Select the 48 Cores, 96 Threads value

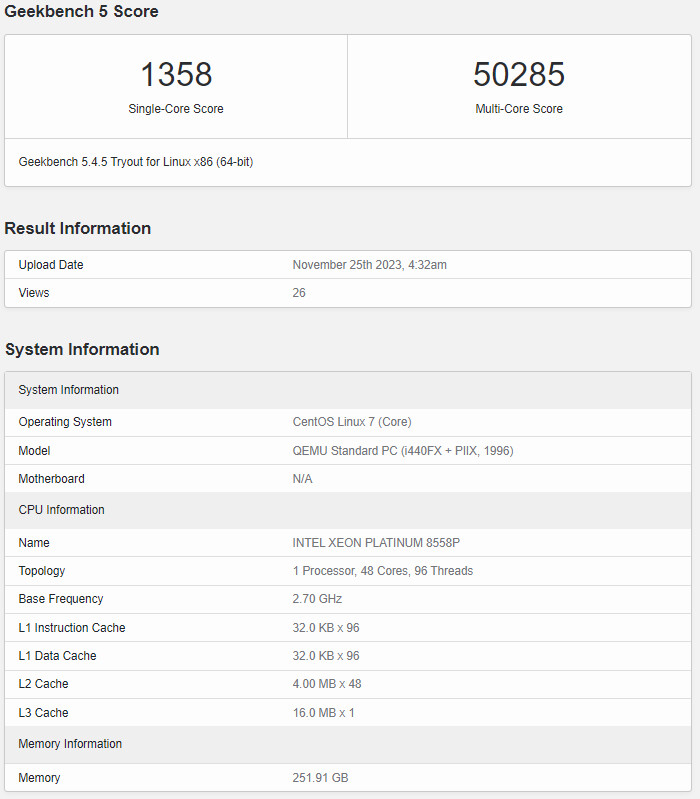click(x=383, y=571)
